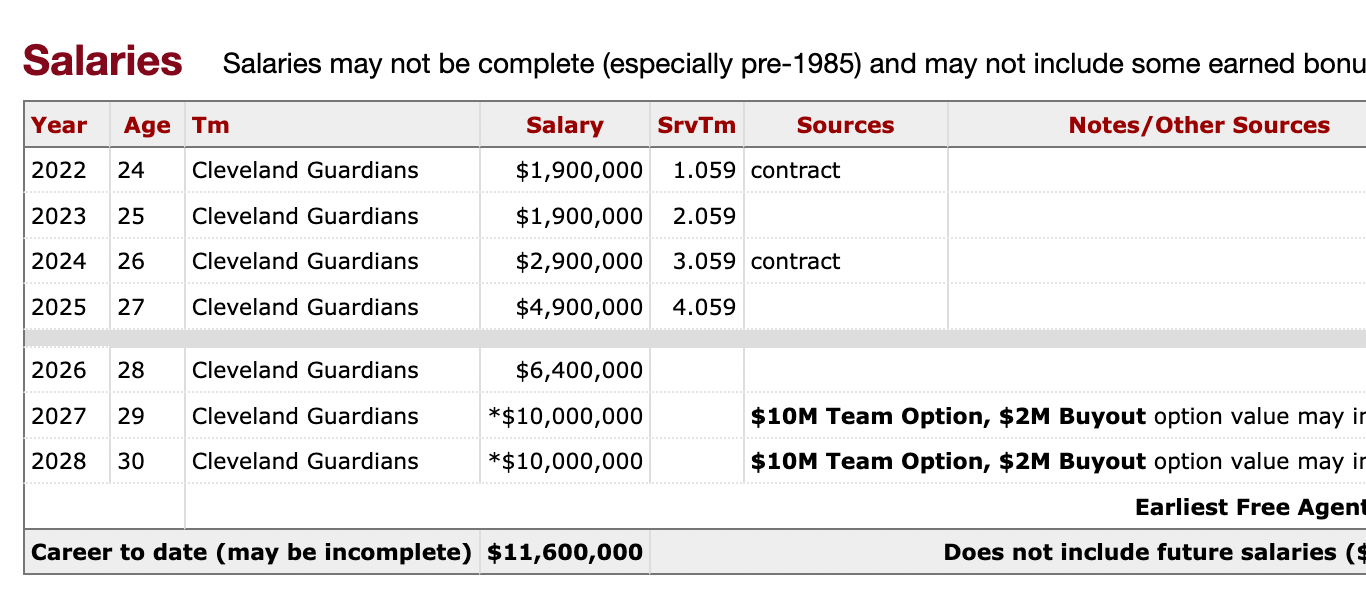Select the Sources column header
The width and height of the screenshot is (1366, 604).
pyautogui.click(x=845, y=125)
